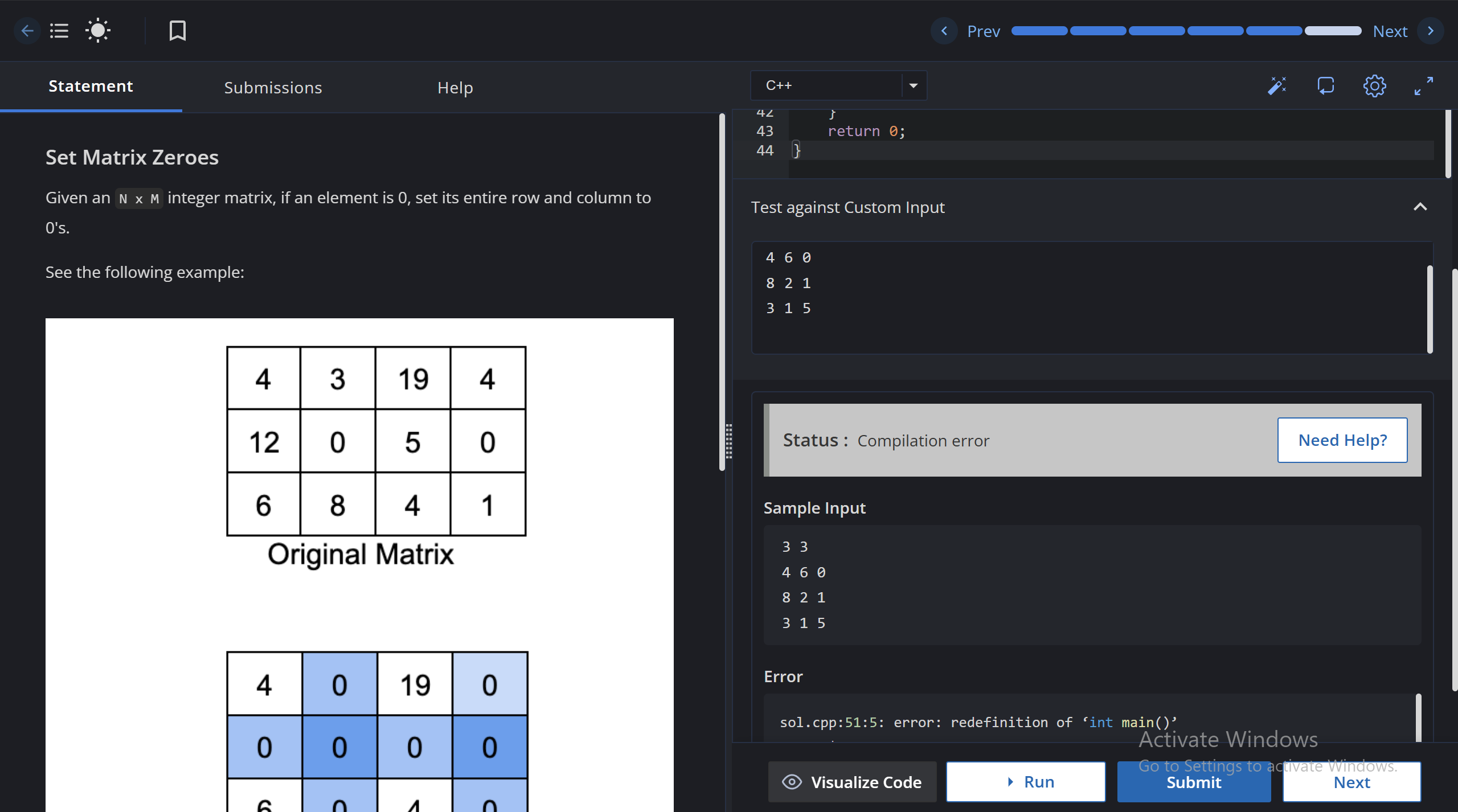Image resolution: width=1458 pixels, height=812 pixels.
Task: Bookmark this problem
Action: (178, 31)
